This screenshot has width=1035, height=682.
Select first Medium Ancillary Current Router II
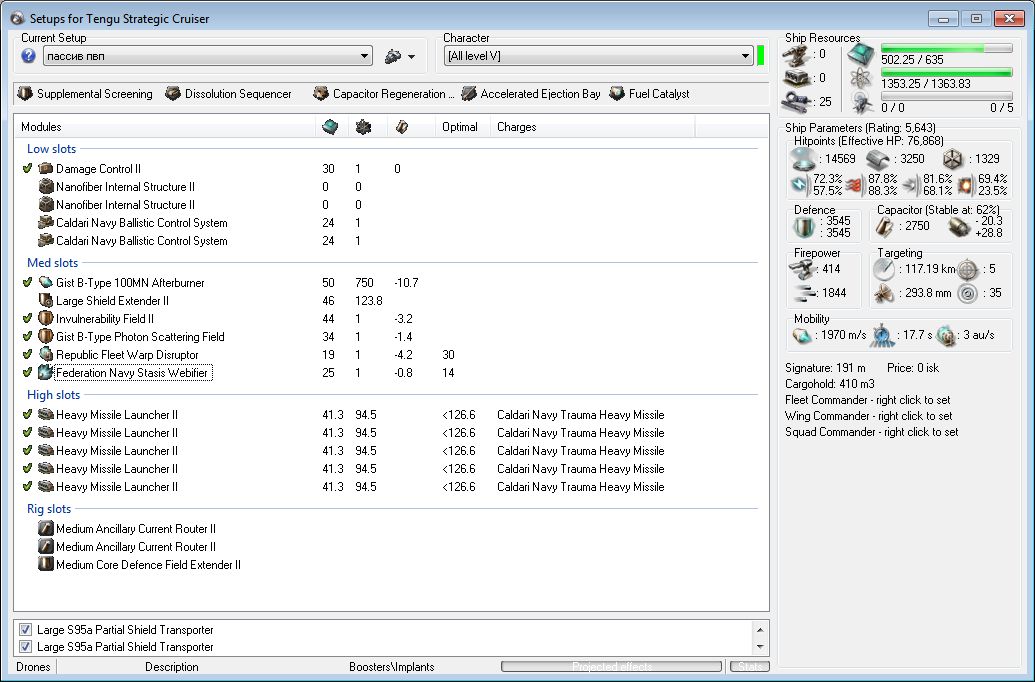[135, 529]
